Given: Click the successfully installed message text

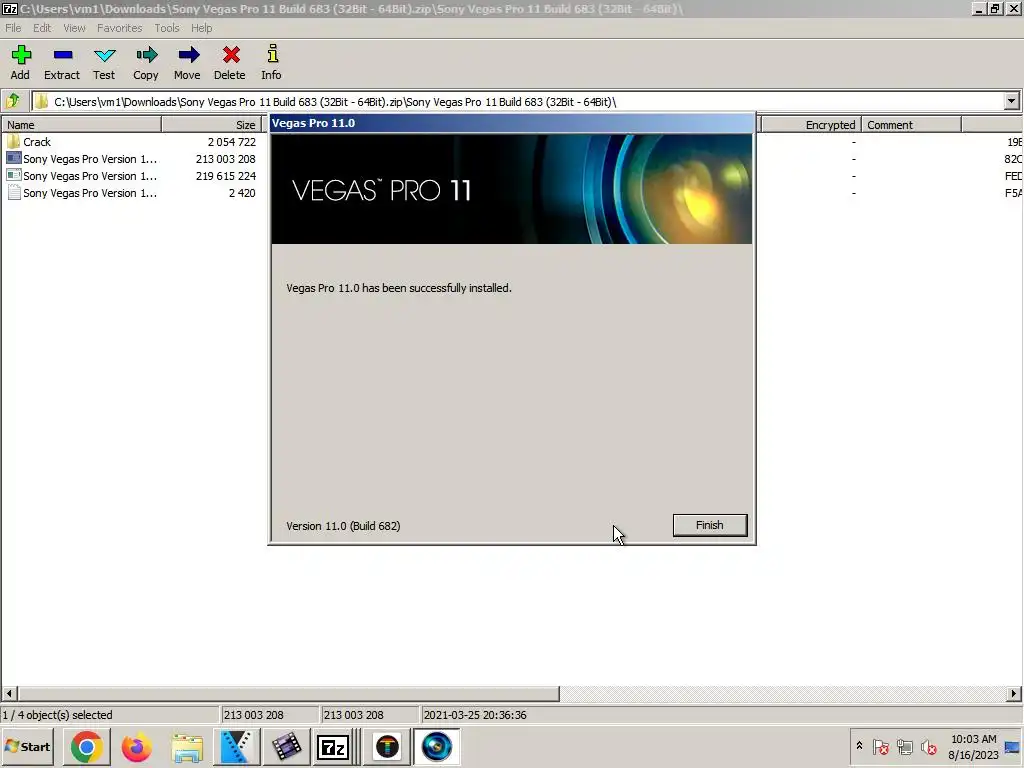Looking at the screenshot, I should (399, 288).
